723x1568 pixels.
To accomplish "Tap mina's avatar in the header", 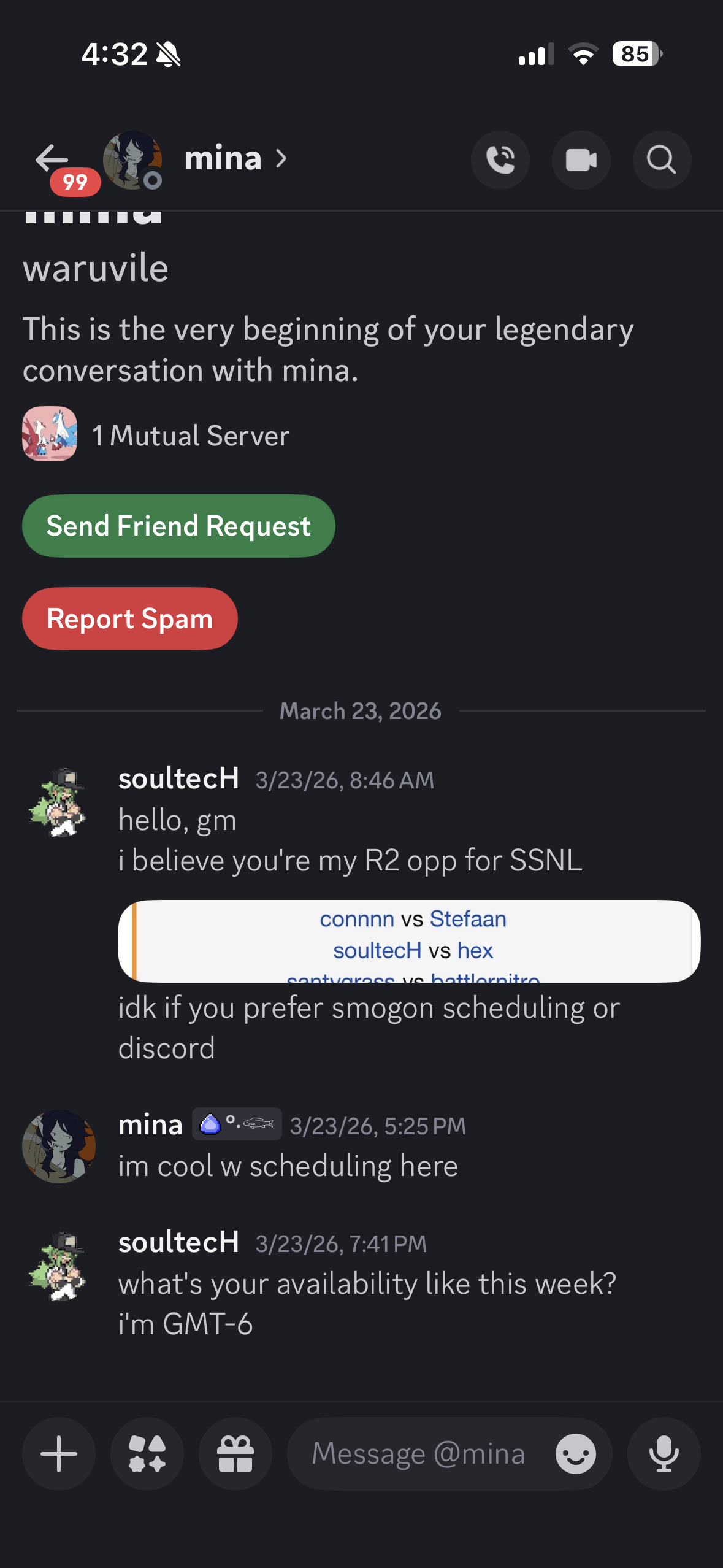I will pos(132,160).
